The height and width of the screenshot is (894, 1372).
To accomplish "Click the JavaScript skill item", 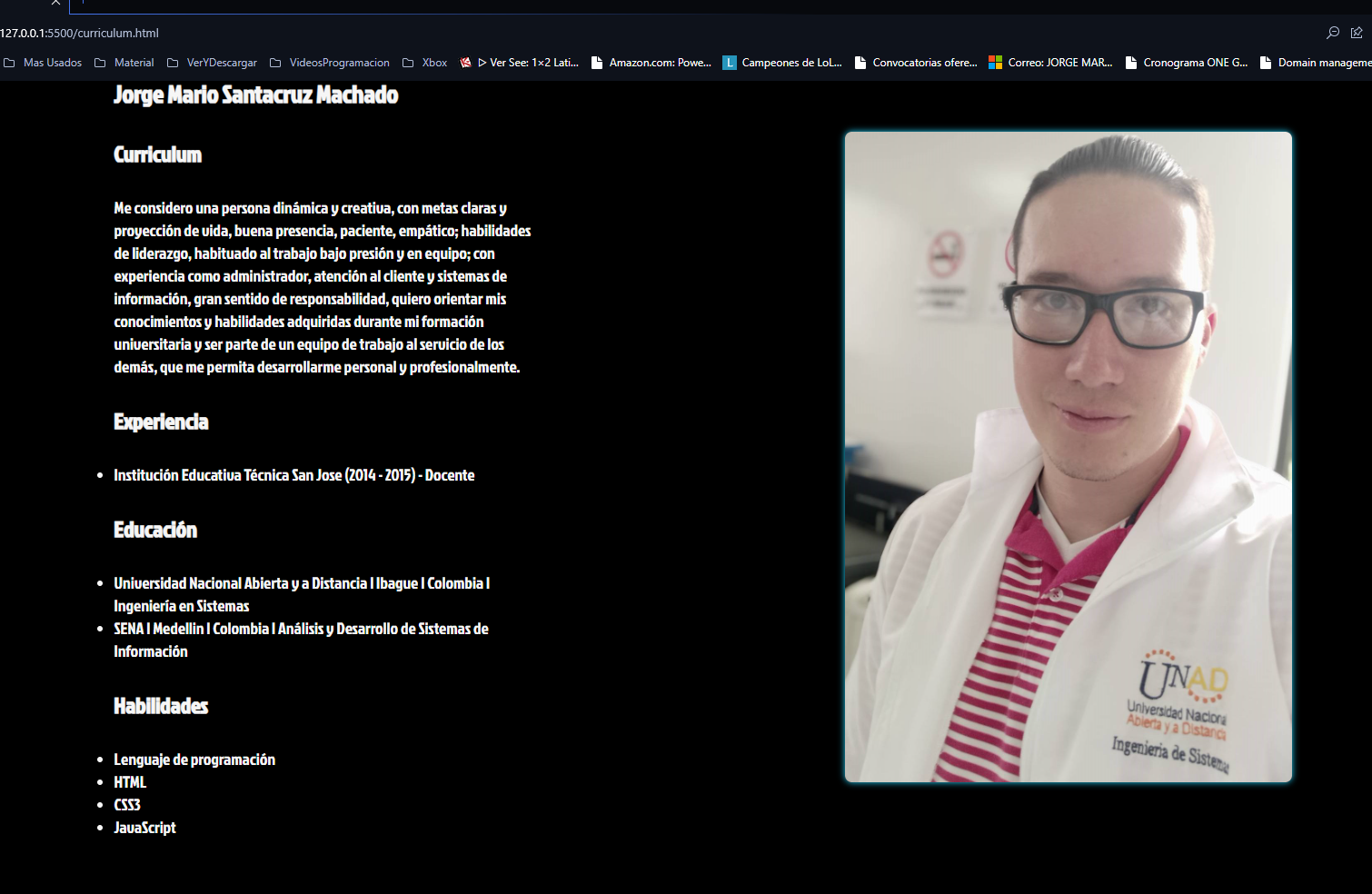I will click(145, 828).
